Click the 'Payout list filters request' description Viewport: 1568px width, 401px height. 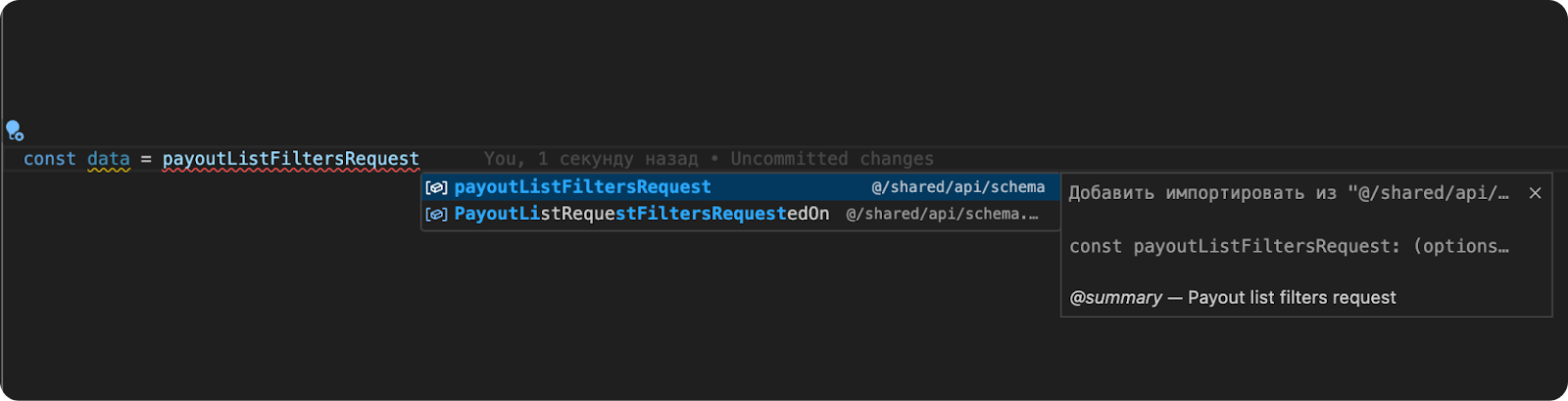pos(1292,297)
